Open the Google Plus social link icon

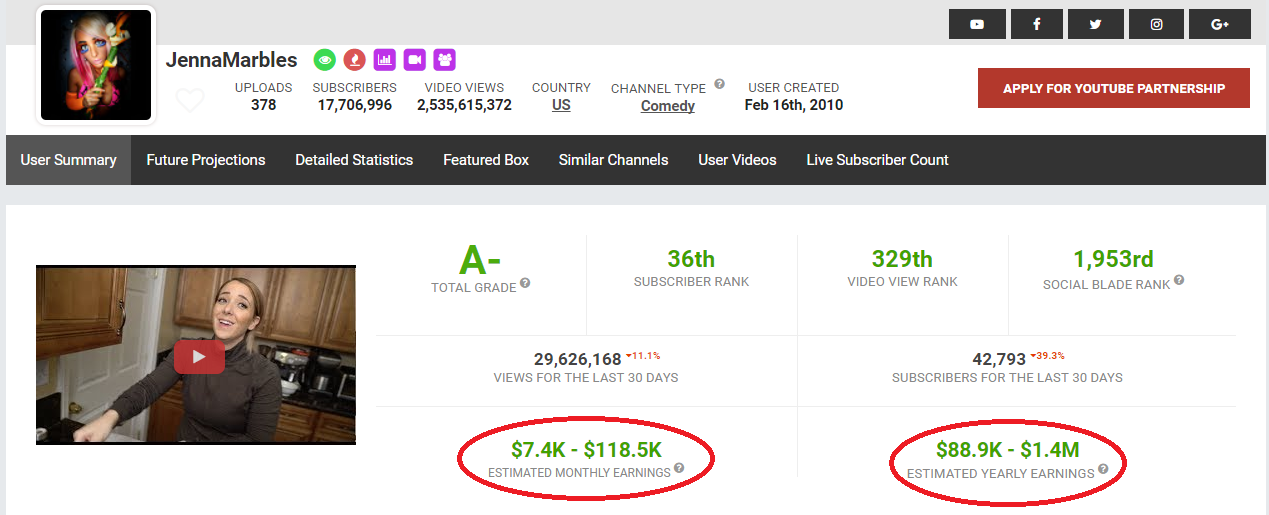[1219, 24]
